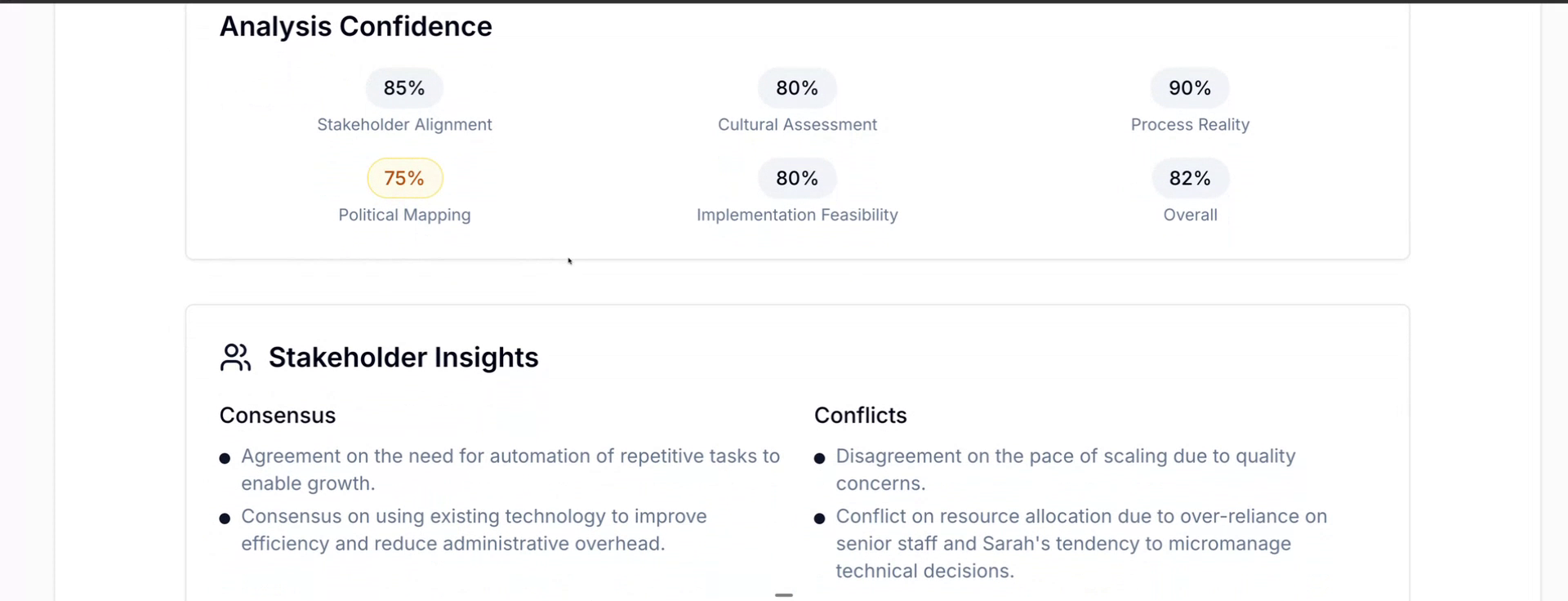
Task: Click the Analysis Confidence heading
Action: 356,27
